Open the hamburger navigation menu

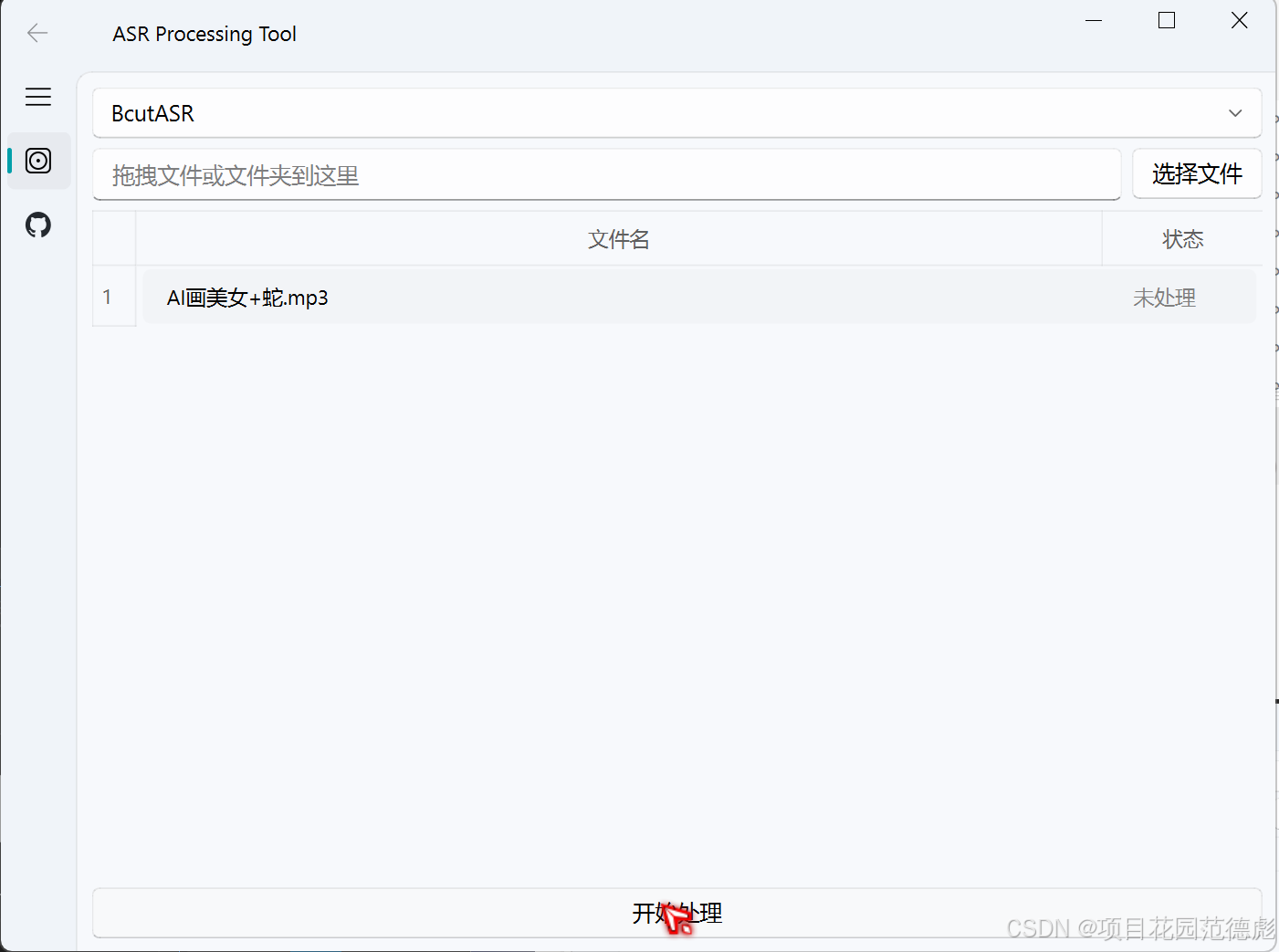tap(38, 97)
